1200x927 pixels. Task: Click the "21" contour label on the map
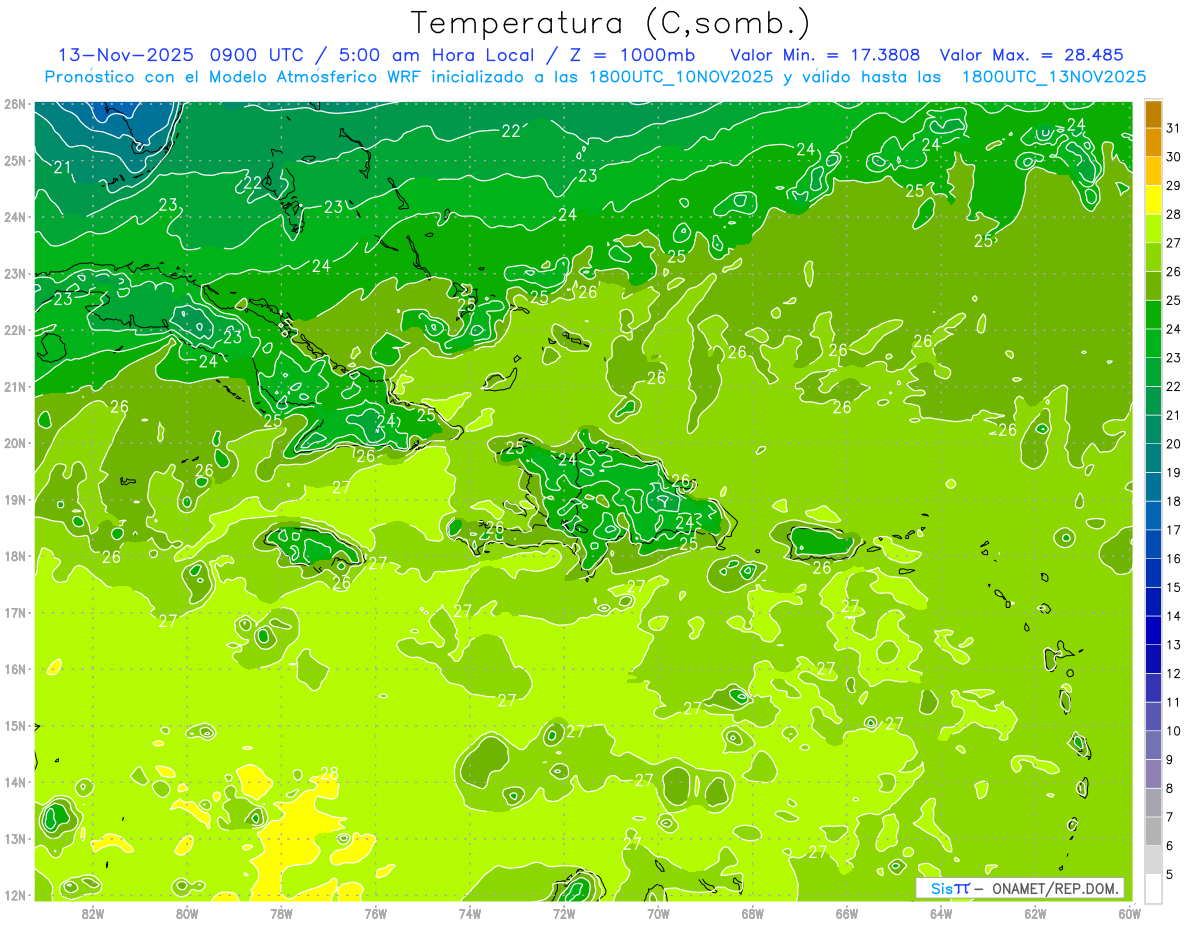tap(62, 167)
